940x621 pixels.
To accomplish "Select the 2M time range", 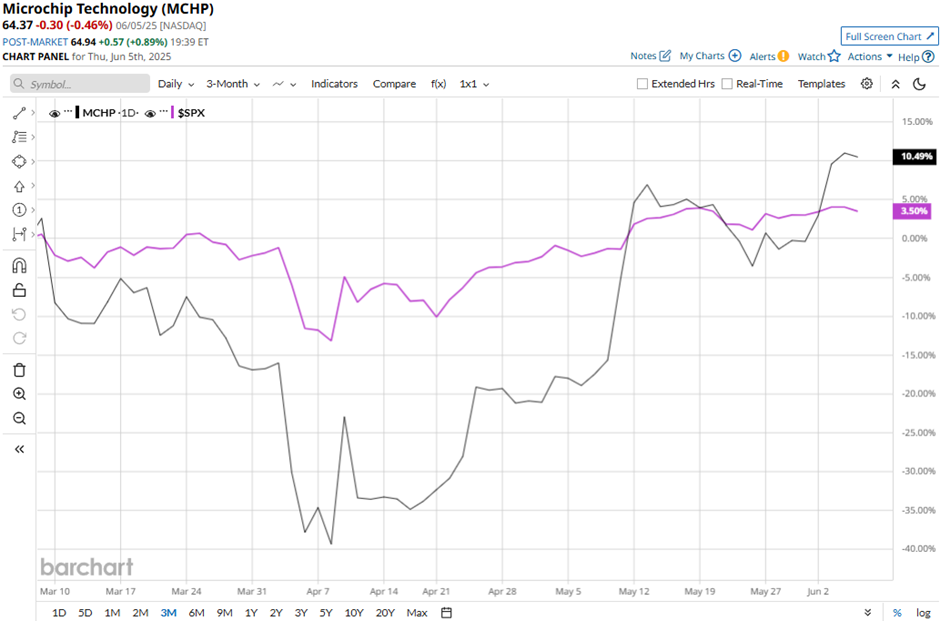I will tap(140, 613).
